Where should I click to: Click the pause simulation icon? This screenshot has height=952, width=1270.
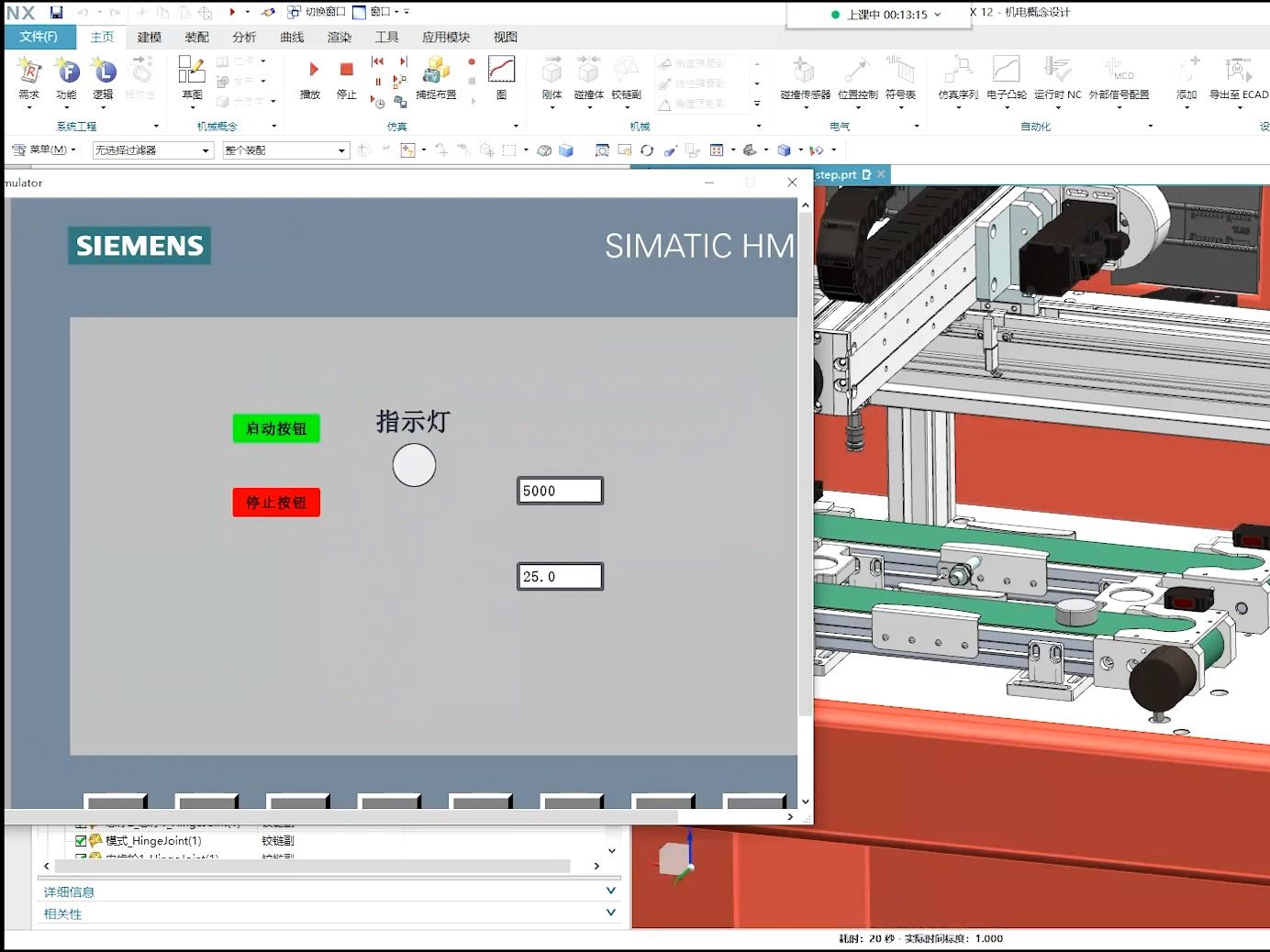pyautogui.click(x=378, y=82)
